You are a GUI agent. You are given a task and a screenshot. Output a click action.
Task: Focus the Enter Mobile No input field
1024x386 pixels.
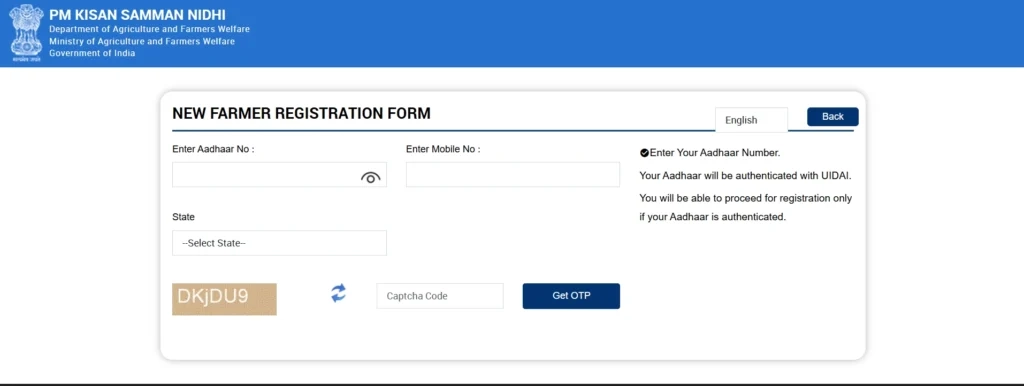coord(513,174)
